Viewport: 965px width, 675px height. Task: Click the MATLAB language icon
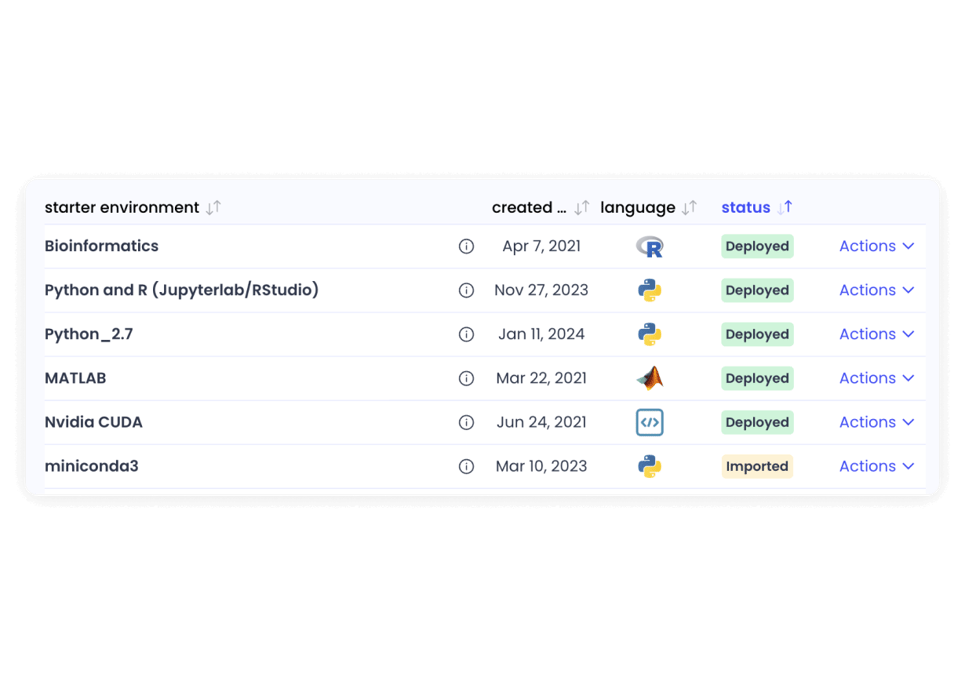coord(650,378)
